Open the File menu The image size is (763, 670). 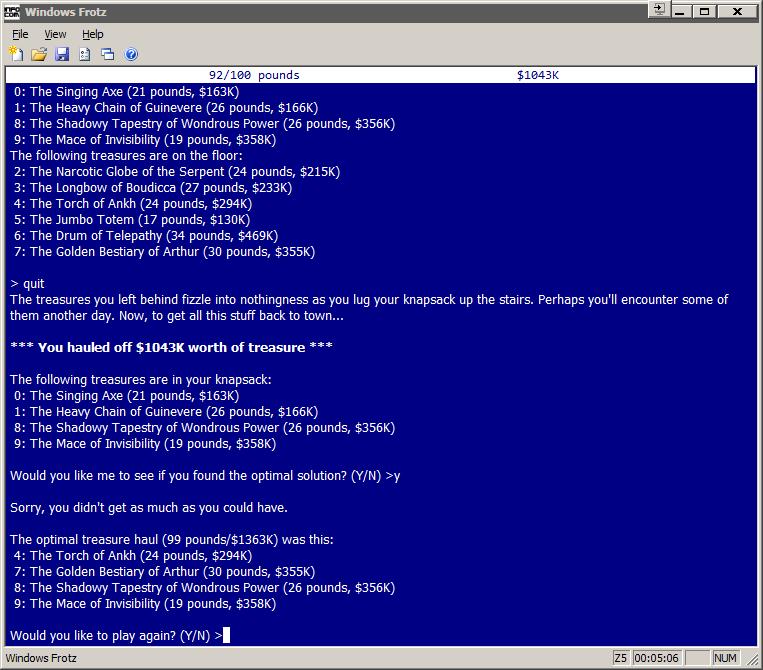pos(20,34)
